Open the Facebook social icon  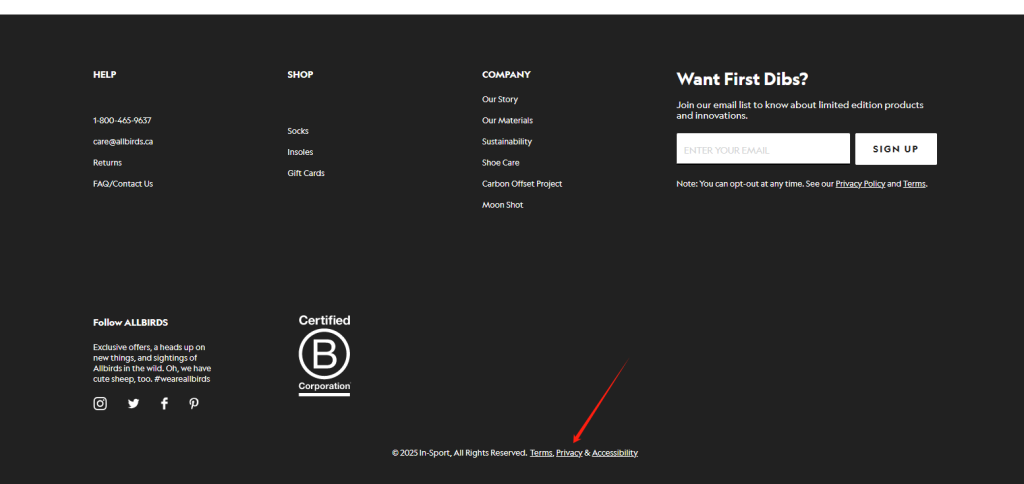coord(164,404)
